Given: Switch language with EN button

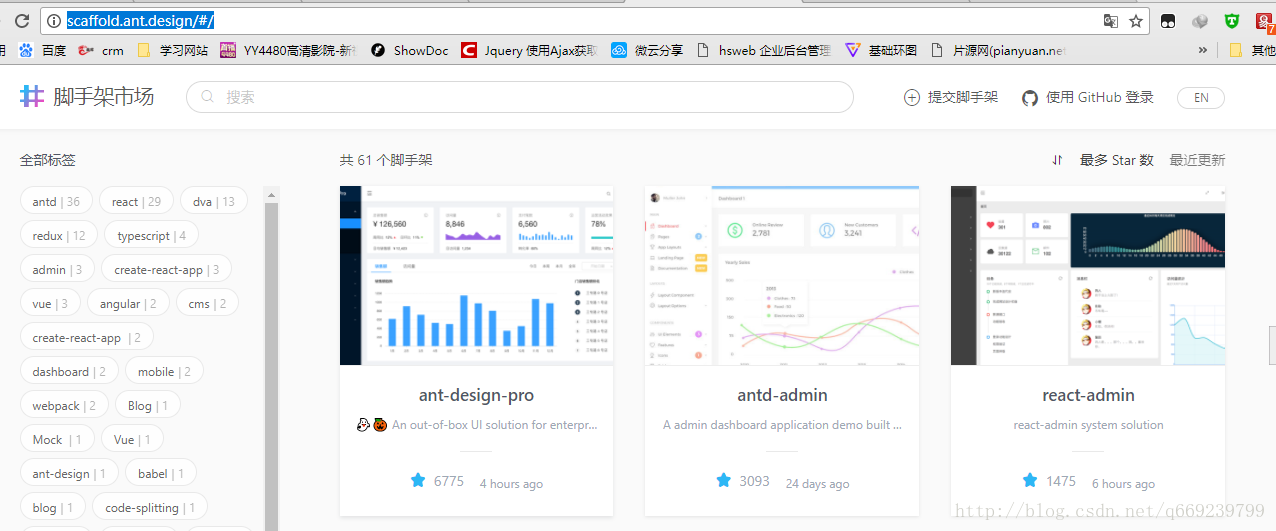Looking at the screenshot, I should (1201, 97).
